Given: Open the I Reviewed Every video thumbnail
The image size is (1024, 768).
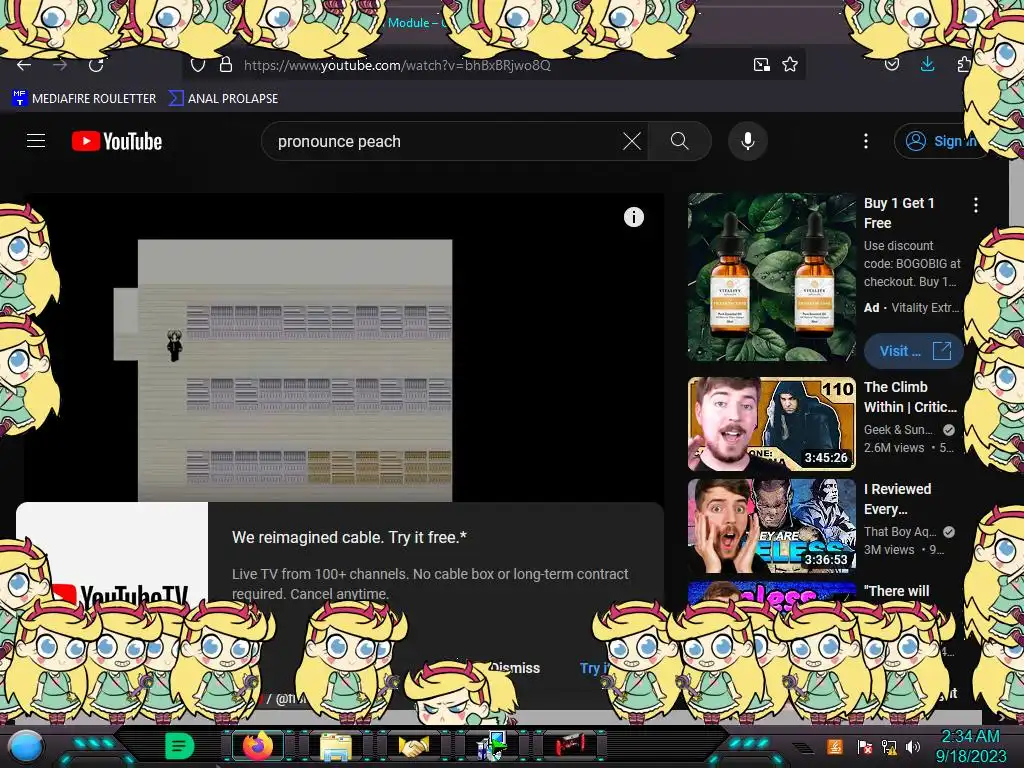Looking at the screenshot, I should (771, 526).
